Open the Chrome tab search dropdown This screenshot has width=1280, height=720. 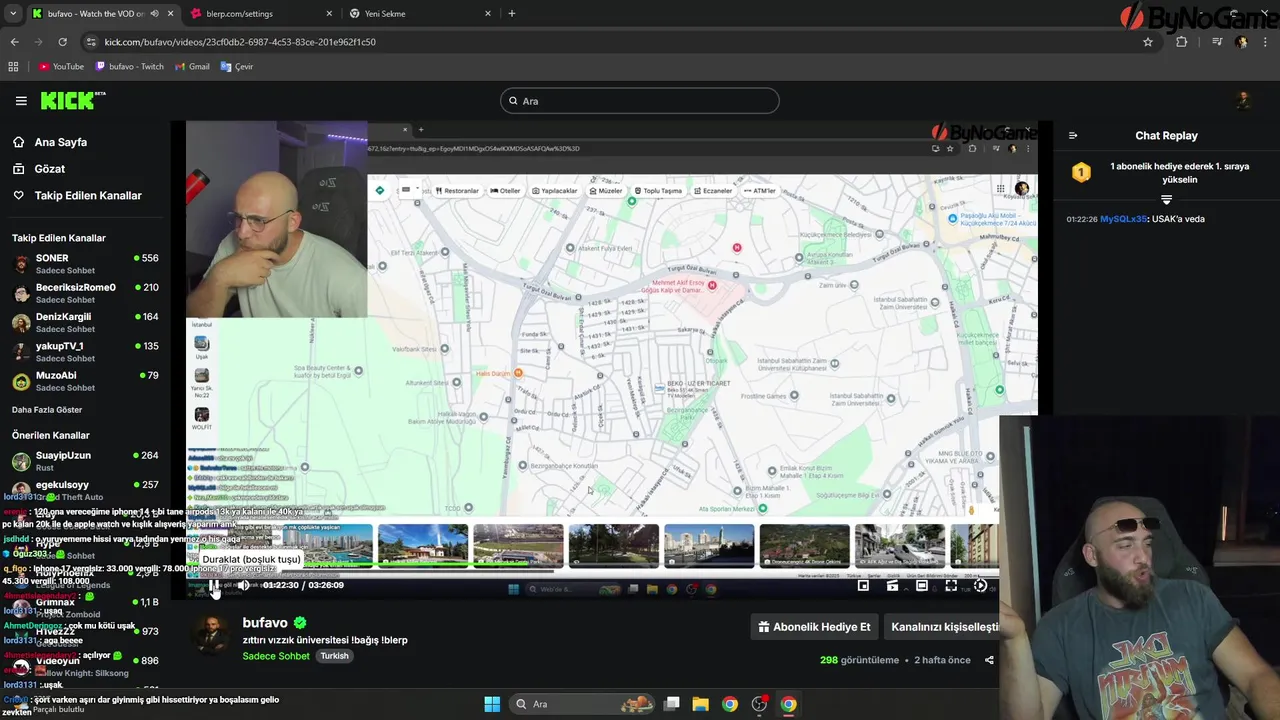13,14
